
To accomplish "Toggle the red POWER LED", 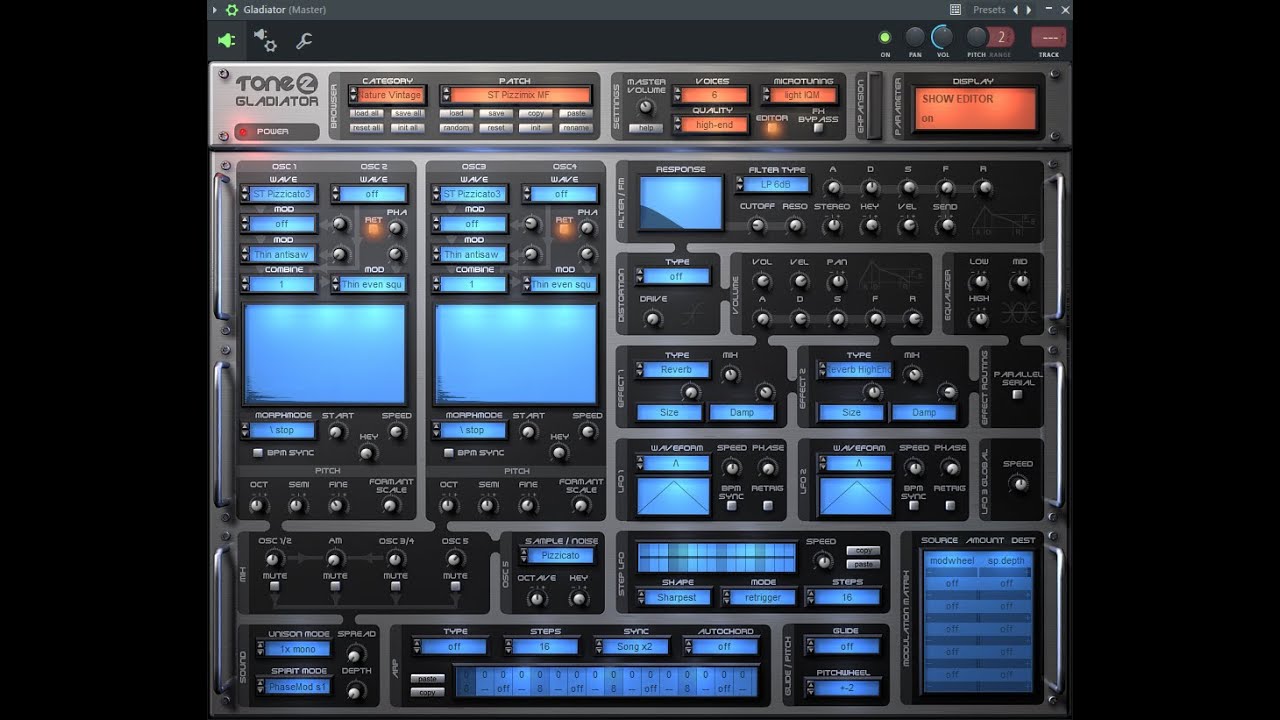I will [243, 132].
